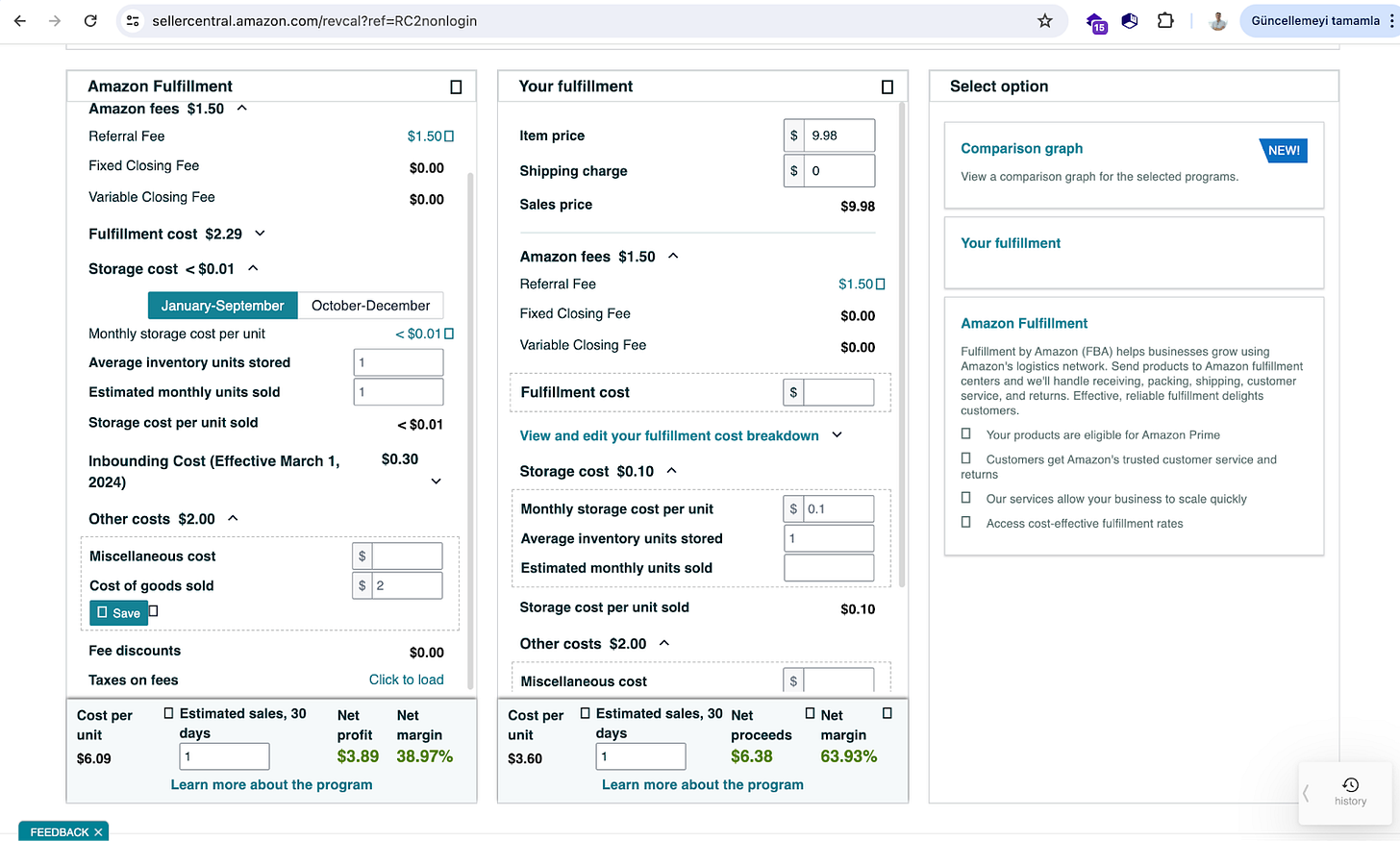Open info icon next to Amazon Fulfillment Referral Fee

click(x=449, y=136)
